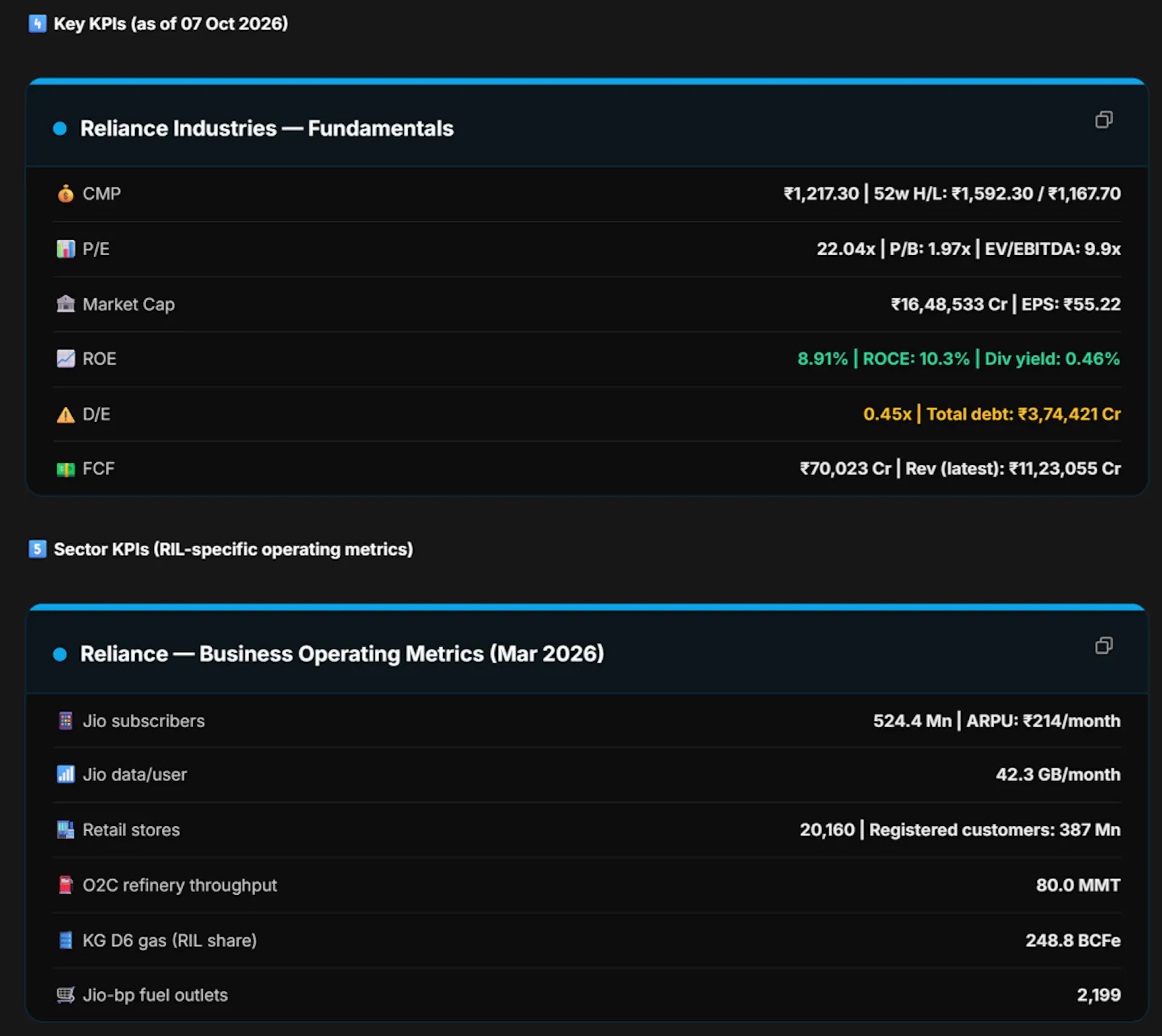
Task: Click the phone icon beside Jio subscribers
Action: (65, 721)
